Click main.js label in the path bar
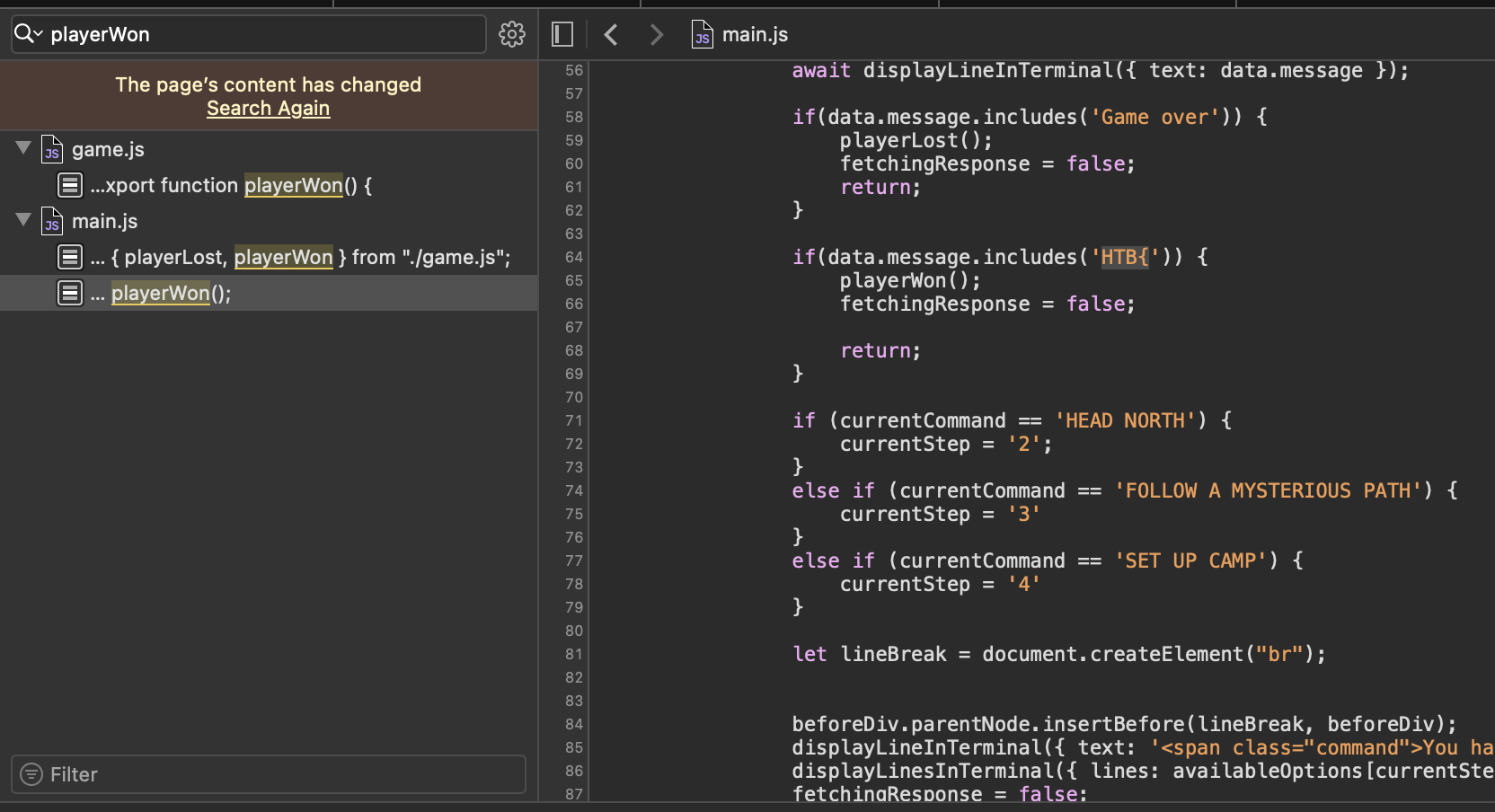This screenshot has width=1495, height=812. tap(755, 34)
